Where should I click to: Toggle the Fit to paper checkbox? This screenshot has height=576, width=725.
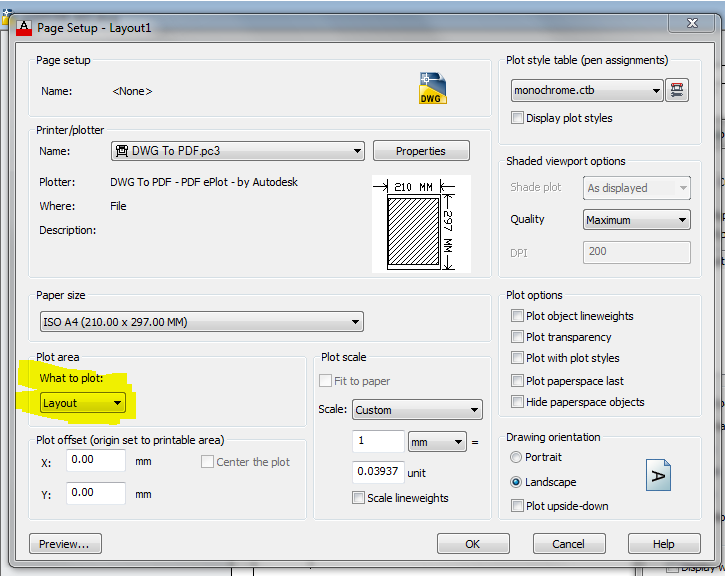click(326, 380)
